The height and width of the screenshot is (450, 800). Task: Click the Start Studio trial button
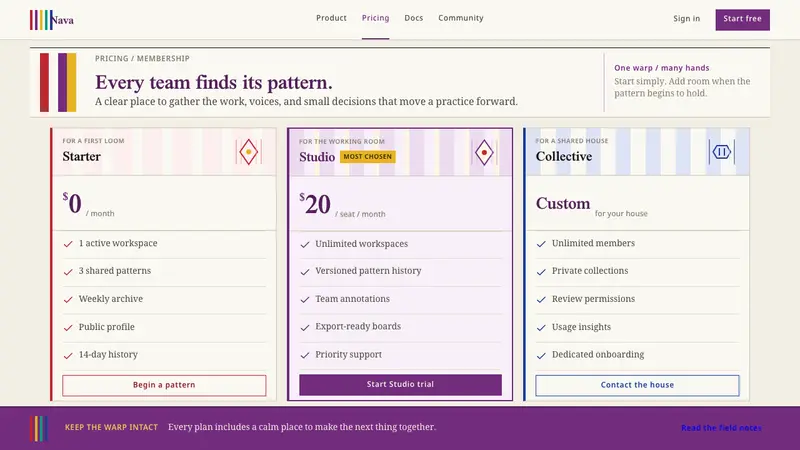coord(401,385)
